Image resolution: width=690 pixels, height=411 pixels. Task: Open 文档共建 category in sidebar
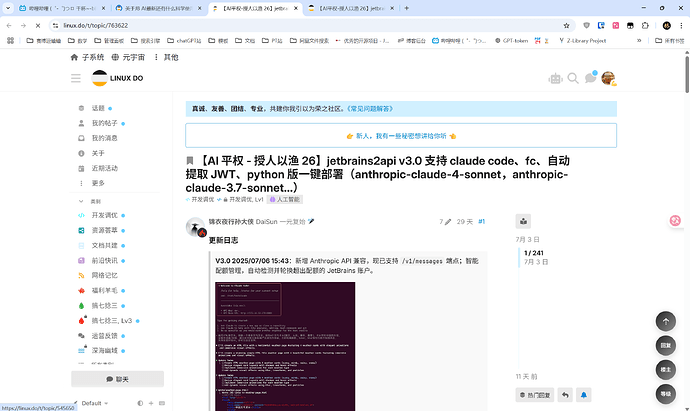104,245
